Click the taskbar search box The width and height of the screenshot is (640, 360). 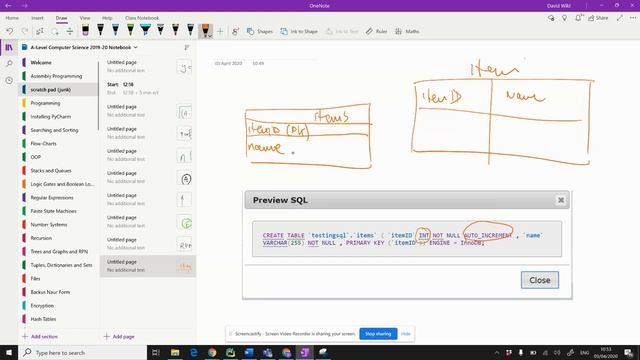click(82, 352)
